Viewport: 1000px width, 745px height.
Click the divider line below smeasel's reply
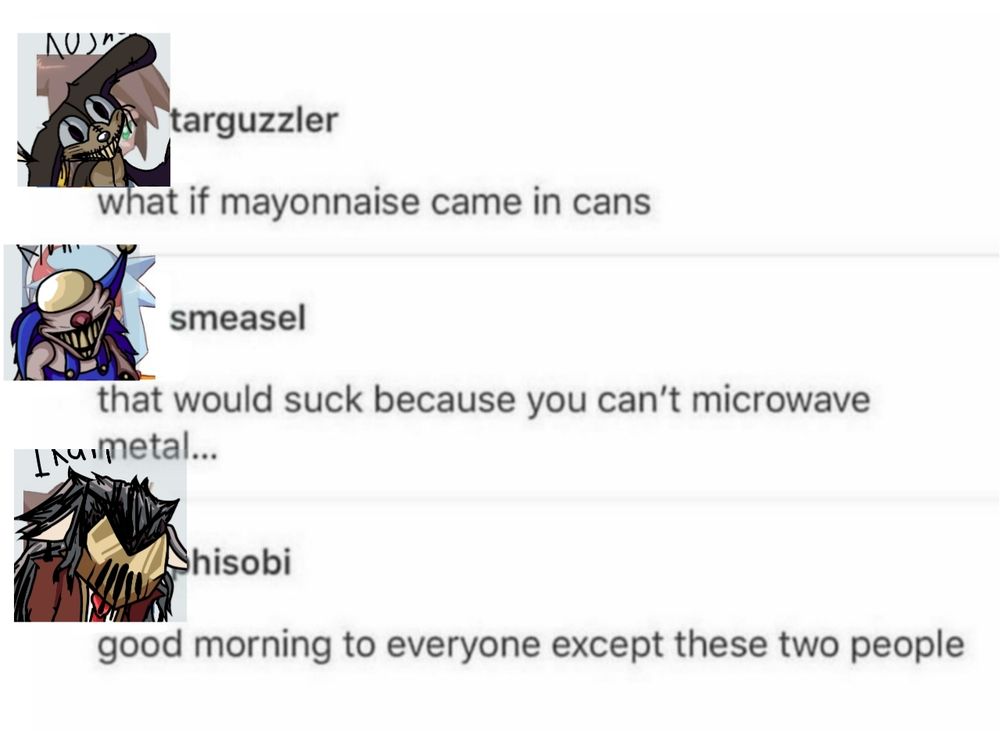[x=593, y=497]
